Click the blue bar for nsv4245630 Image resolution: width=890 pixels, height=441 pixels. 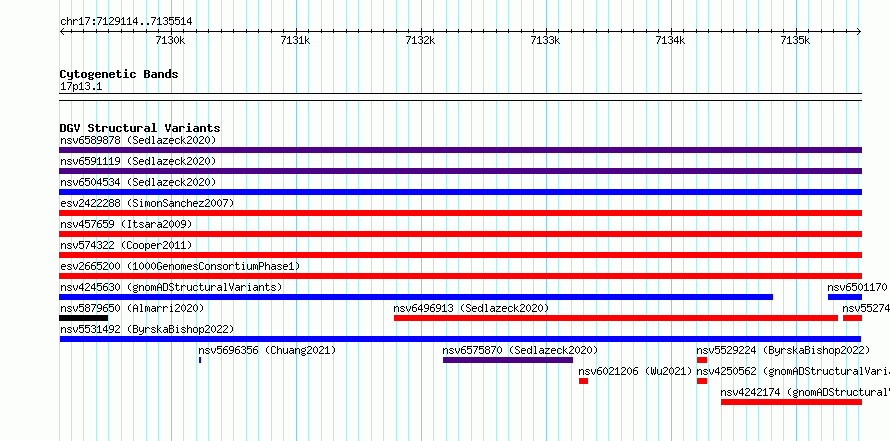(416, 297)
